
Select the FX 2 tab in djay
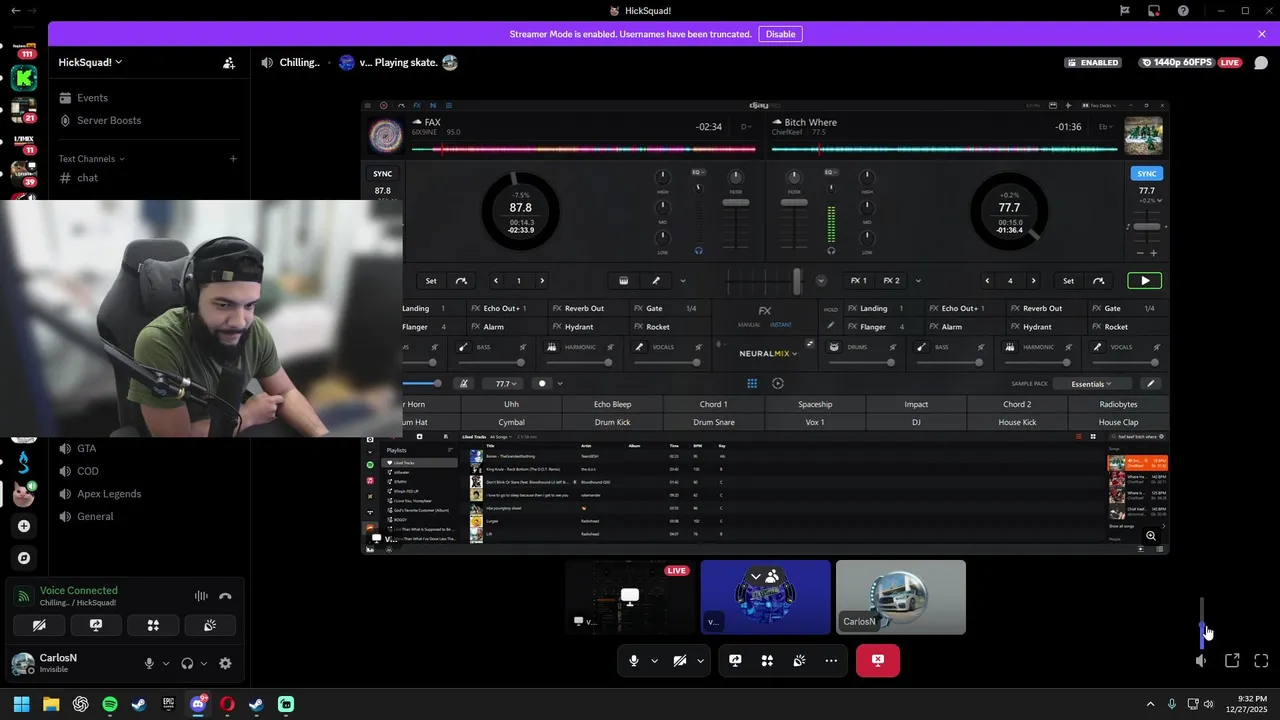[892, 281]
